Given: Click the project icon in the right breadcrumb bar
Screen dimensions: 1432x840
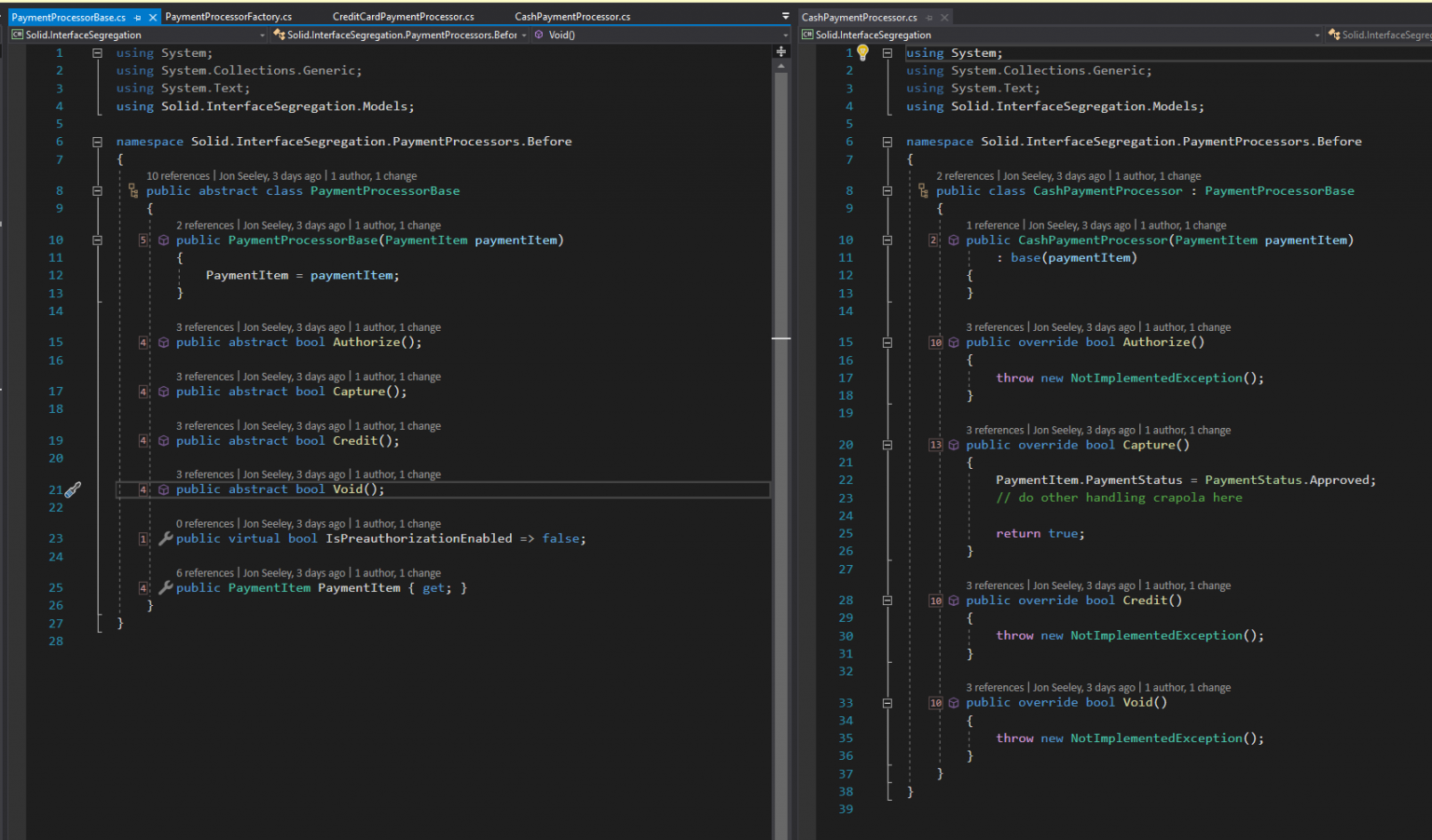Looking at the screenshot, I should (806, 34).
